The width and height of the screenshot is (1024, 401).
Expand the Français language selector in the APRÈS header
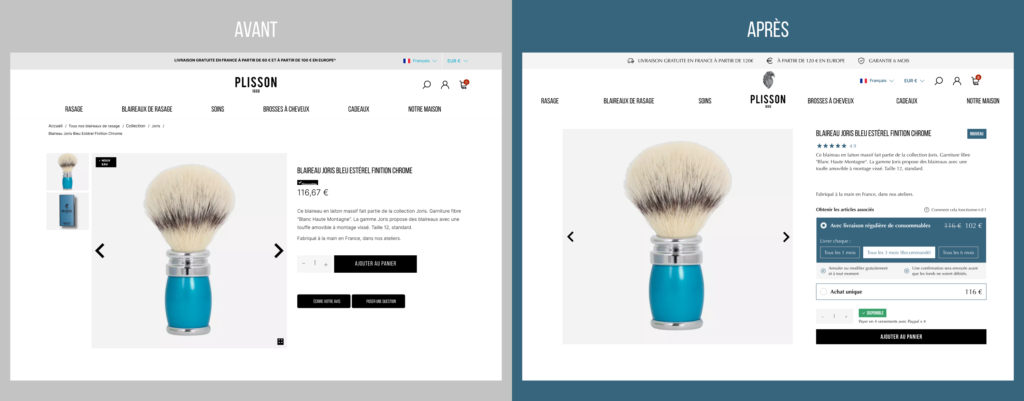coord(876,81)
